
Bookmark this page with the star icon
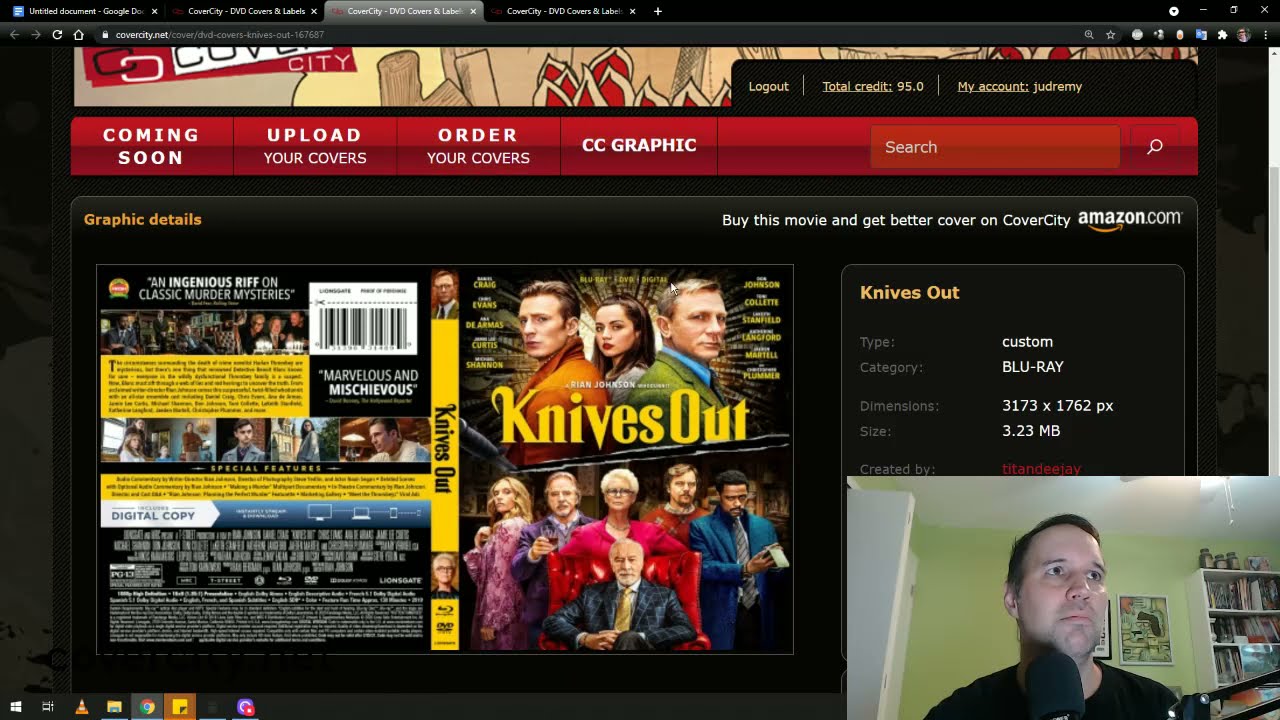tap(1110, 34)
